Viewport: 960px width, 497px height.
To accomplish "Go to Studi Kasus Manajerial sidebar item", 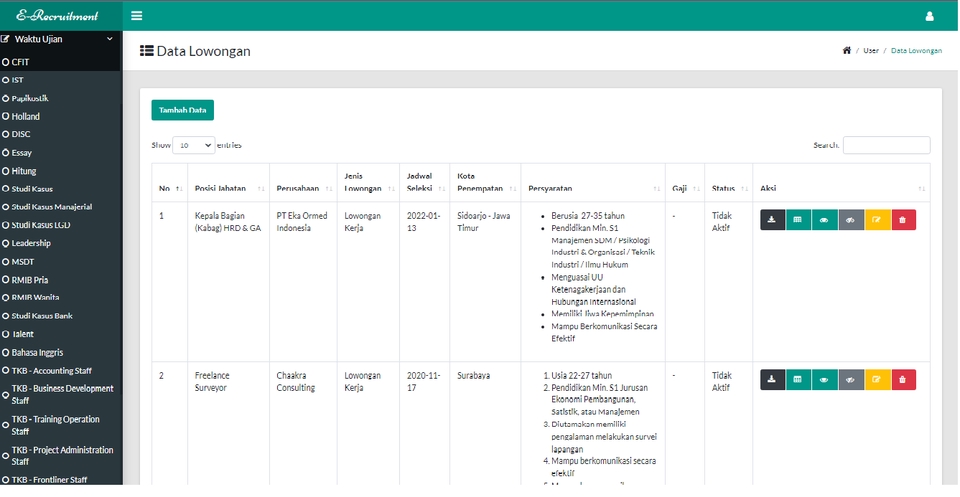I will tap(61, 207).
